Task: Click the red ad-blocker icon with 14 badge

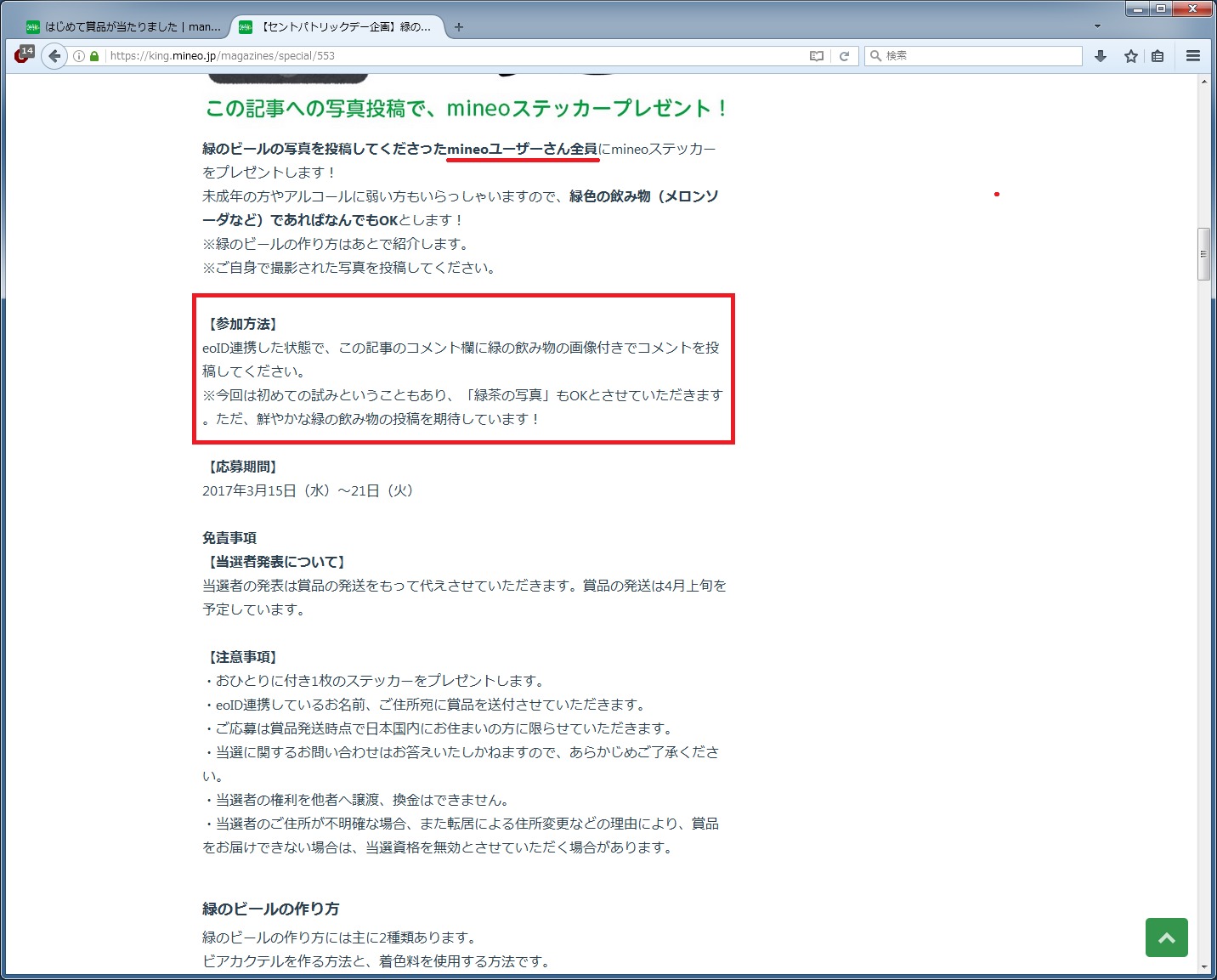Action: point(23,56)
